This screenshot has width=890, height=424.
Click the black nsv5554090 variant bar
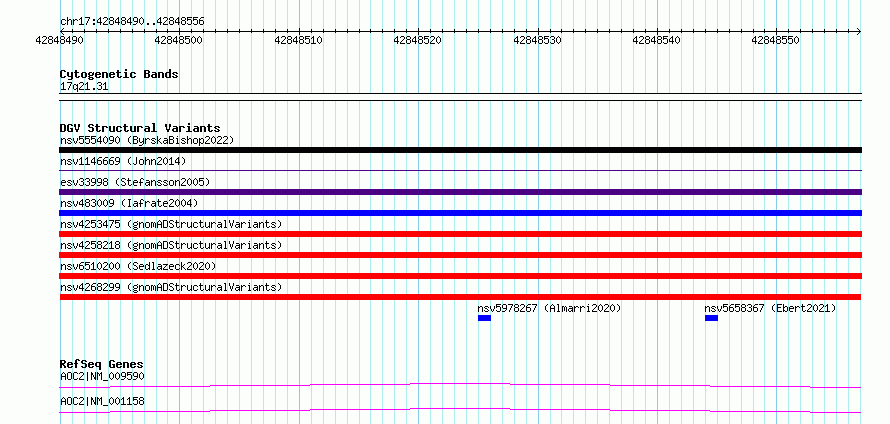[x=460, y=150]
